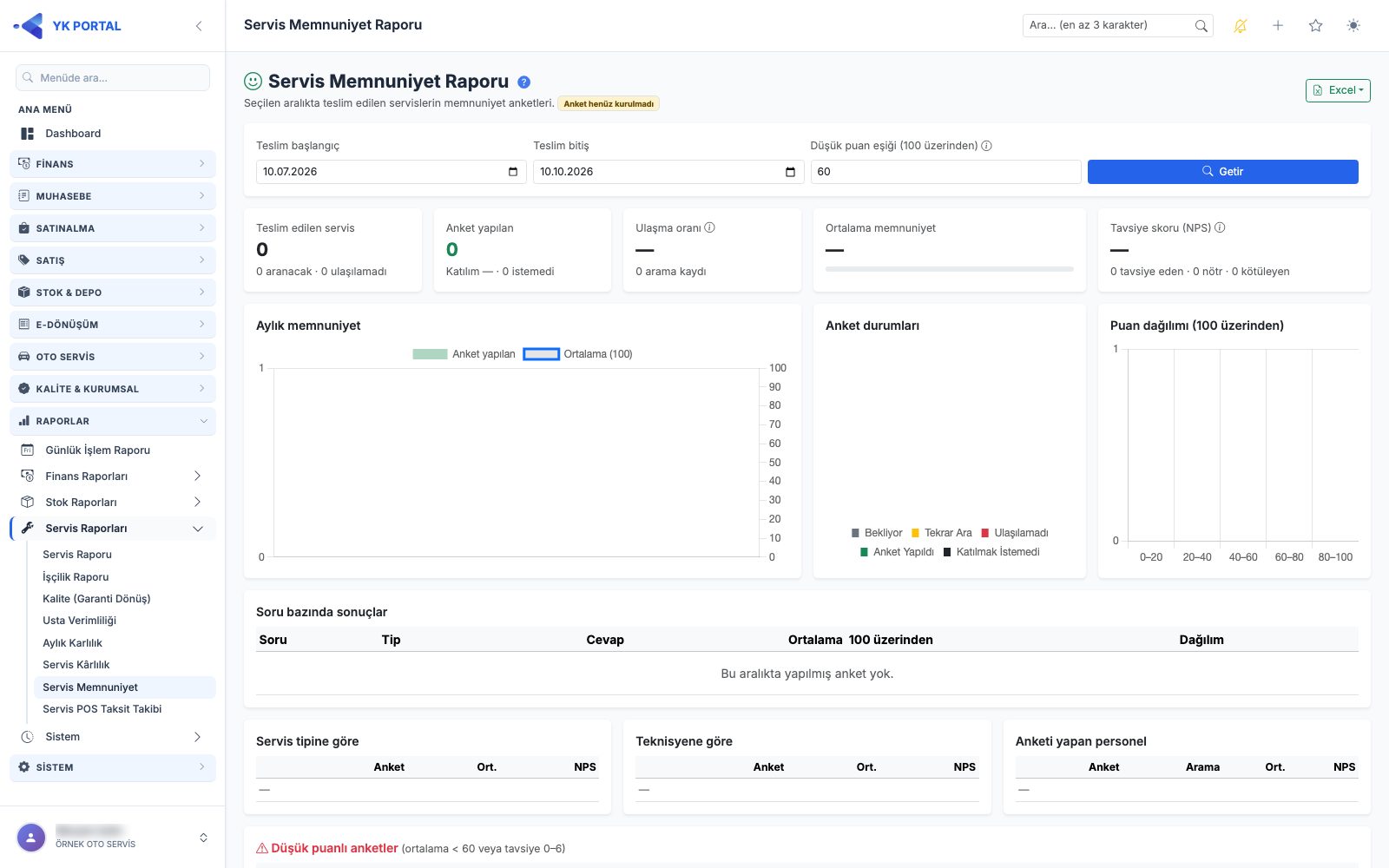Collapse the sidebar with the arrow icon
This screenshot has width=1389, height=868.
pos(199,26)
